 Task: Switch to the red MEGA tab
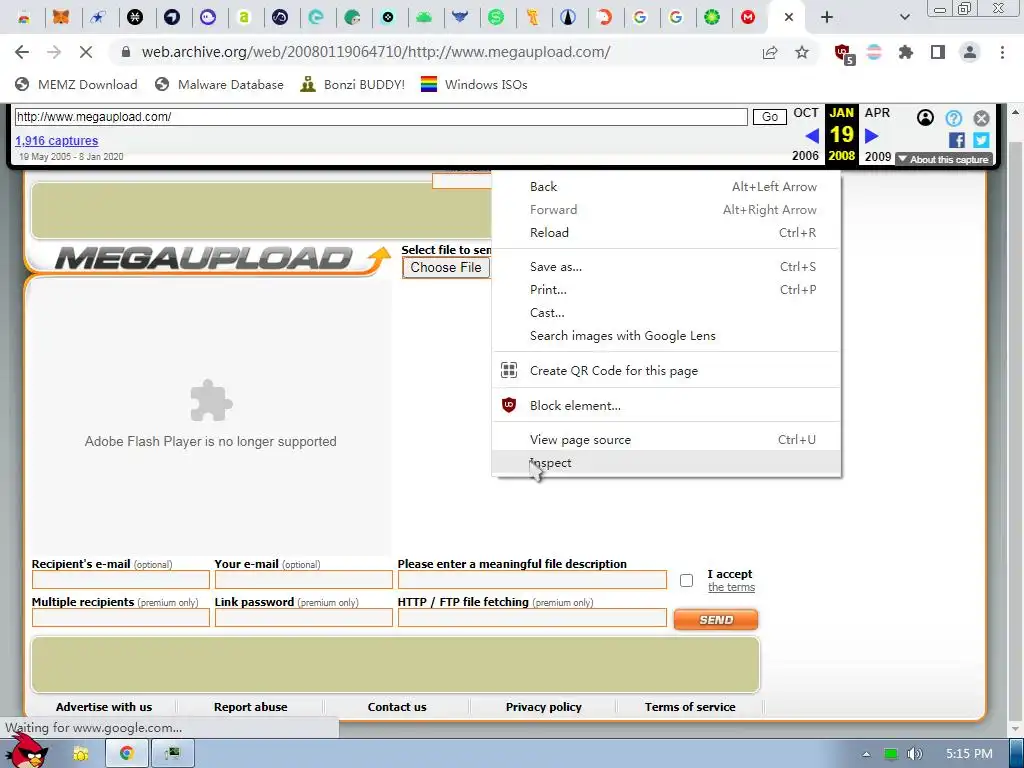click(748, 17)
